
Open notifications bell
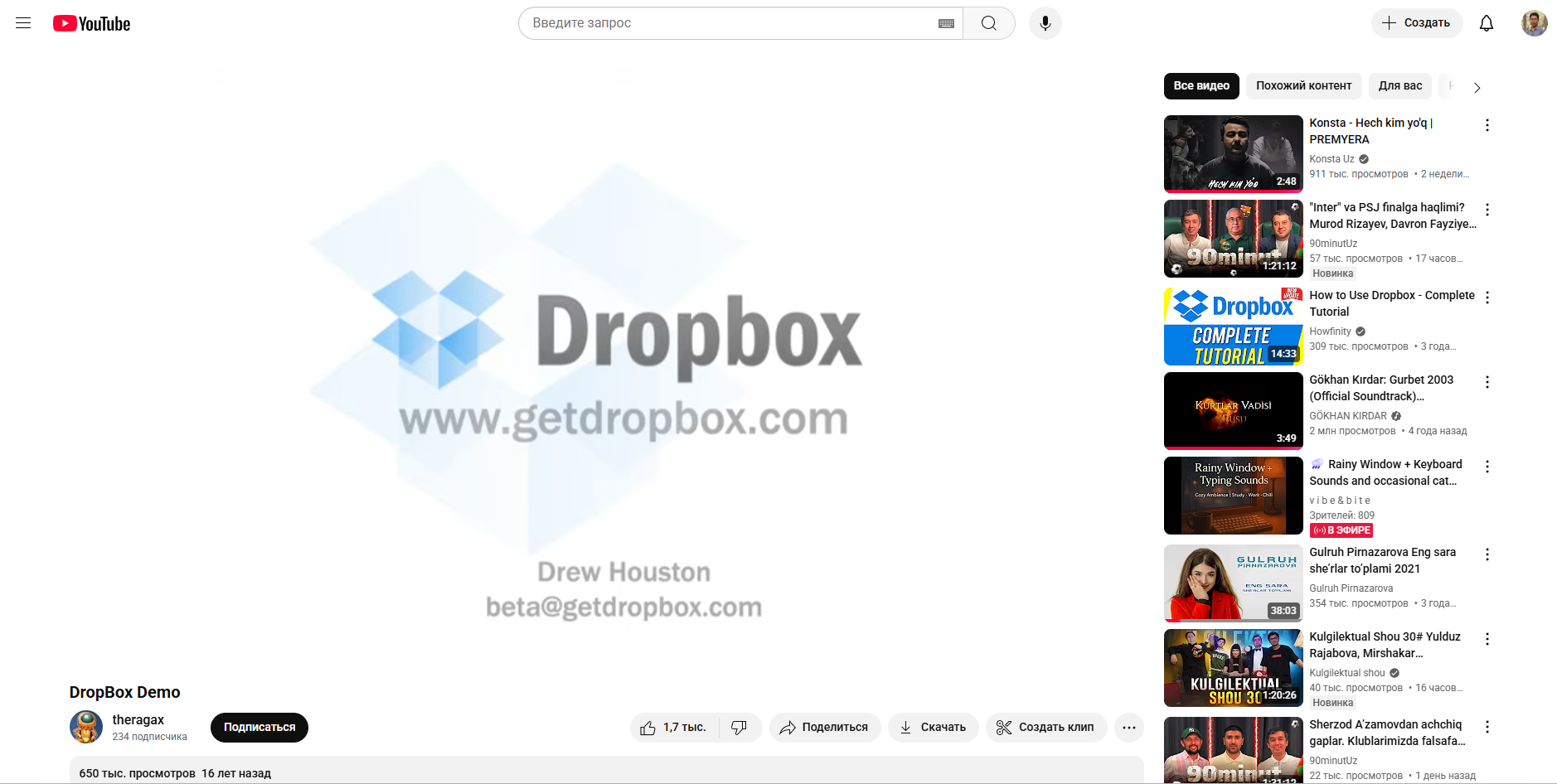1487,23
